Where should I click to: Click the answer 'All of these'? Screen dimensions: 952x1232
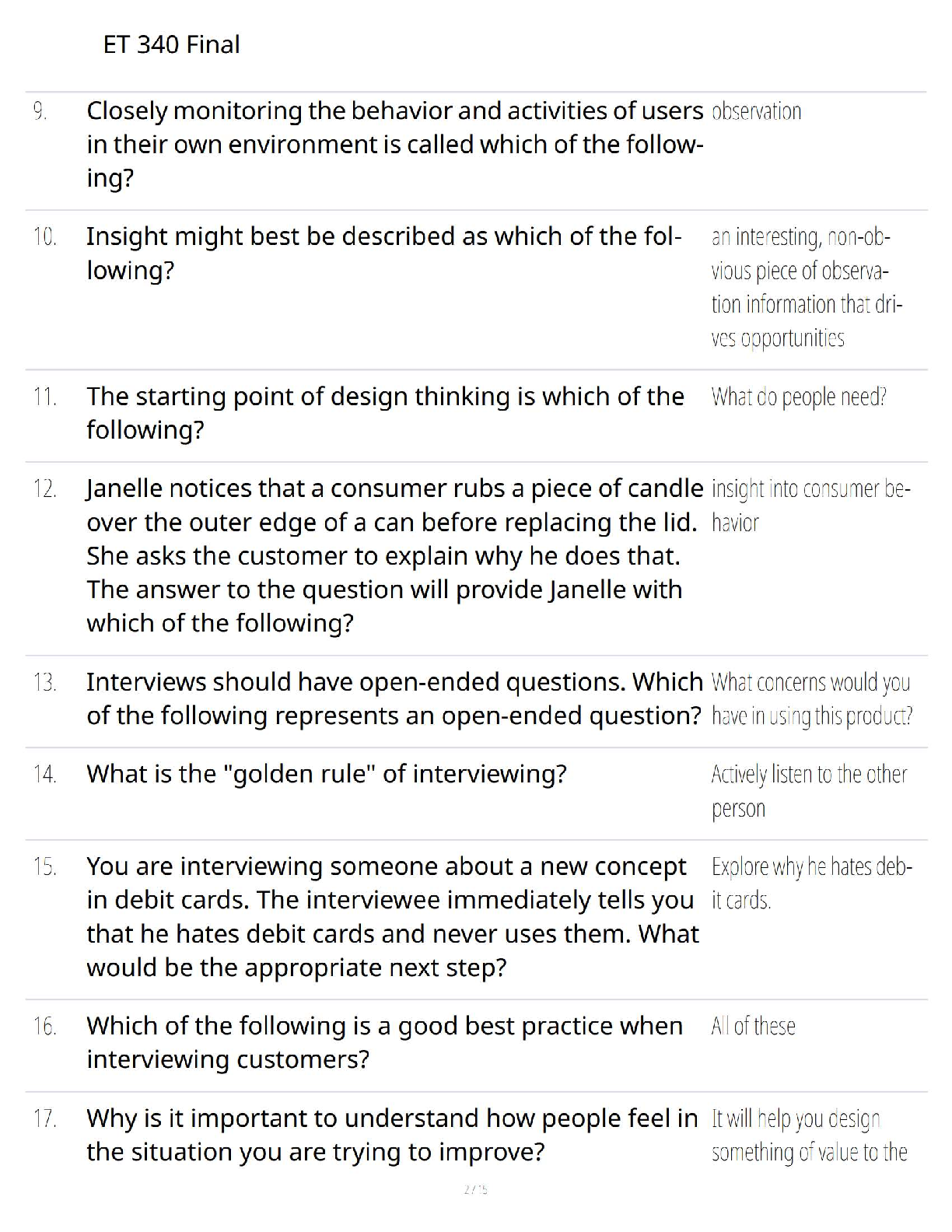[753, 1026]
